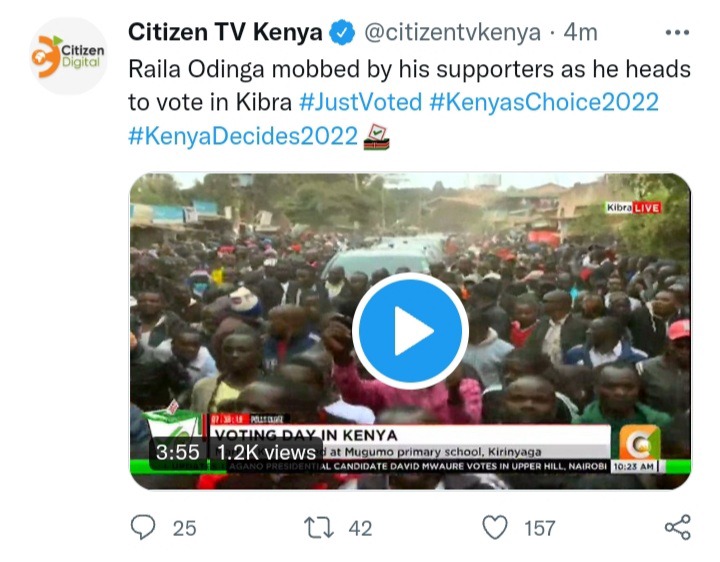The height and width of the screenshot is (562, 720).
Task: Click the @citizentvkenya handle
Action: (452, 33)
